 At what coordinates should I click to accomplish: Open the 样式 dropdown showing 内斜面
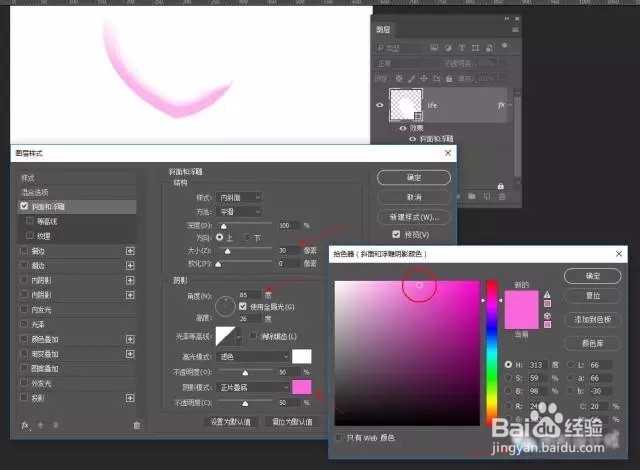[241, 198]
